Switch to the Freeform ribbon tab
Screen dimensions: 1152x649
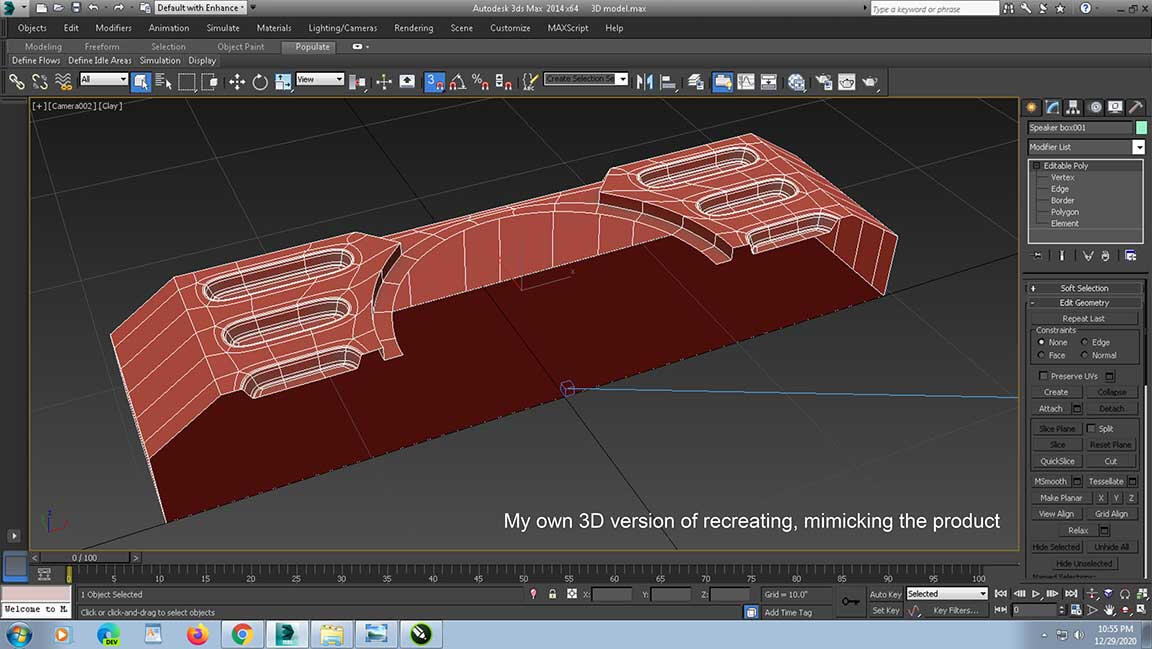tap(102, 47)
